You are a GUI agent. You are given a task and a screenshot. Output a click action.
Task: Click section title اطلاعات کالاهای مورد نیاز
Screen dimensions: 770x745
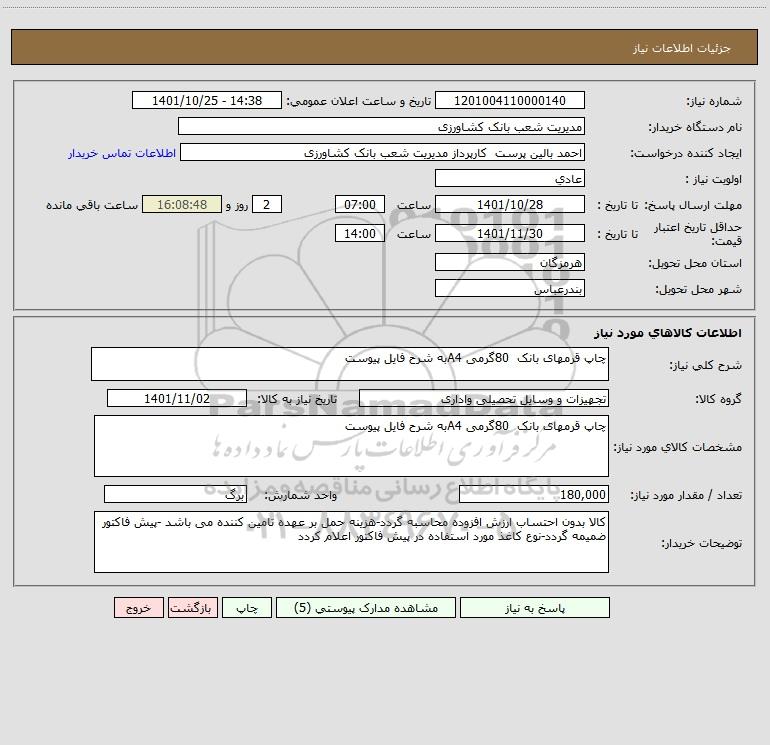tap(668, 333)
